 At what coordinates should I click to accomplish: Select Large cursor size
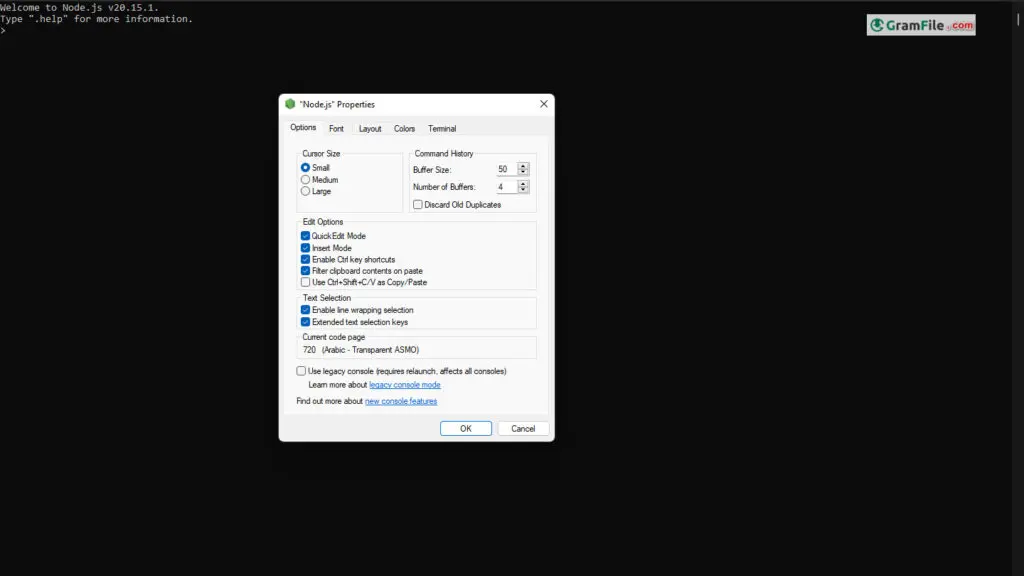[x=305, y=191]
